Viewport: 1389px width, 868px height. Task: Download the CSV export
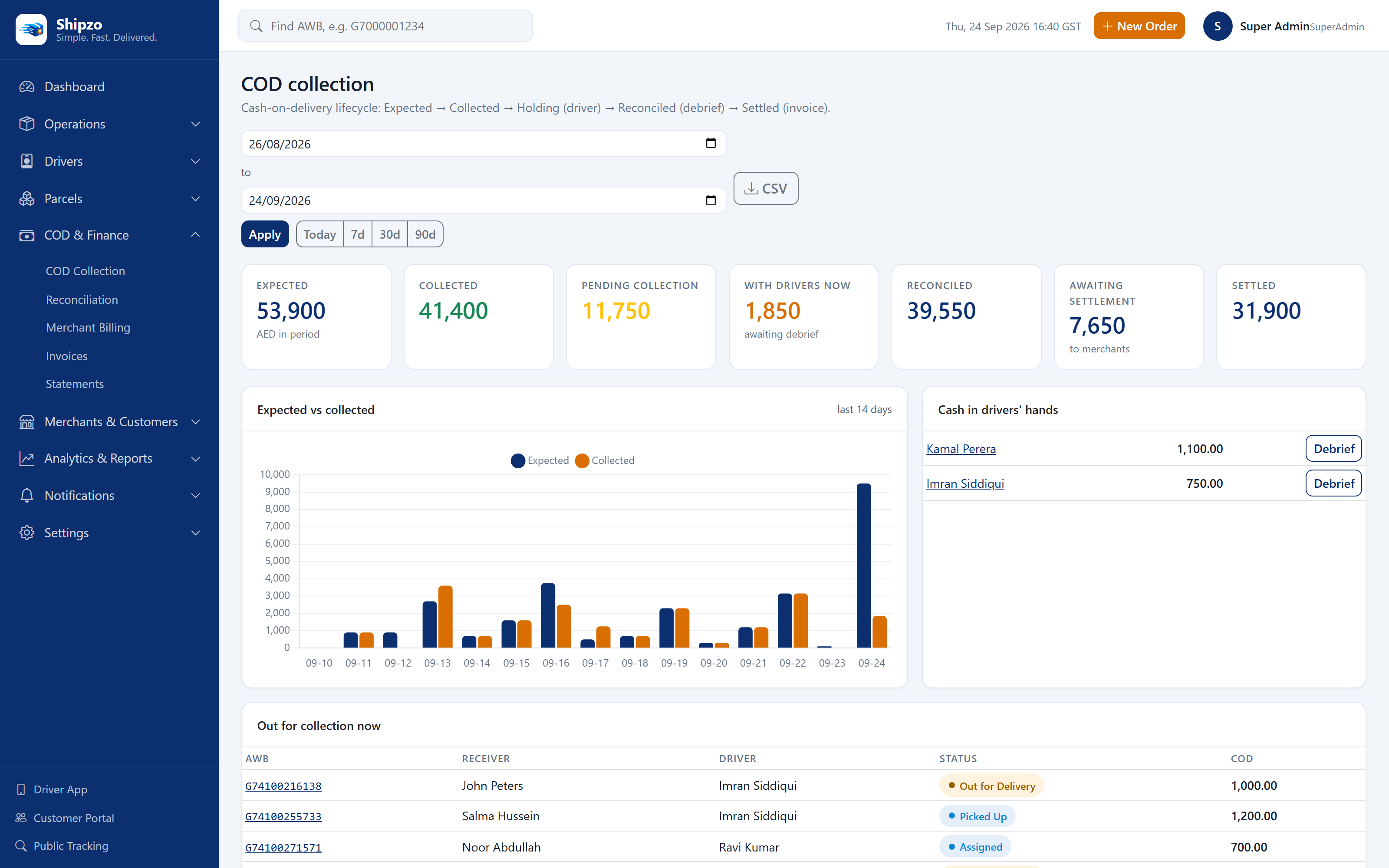click(766, 188)
